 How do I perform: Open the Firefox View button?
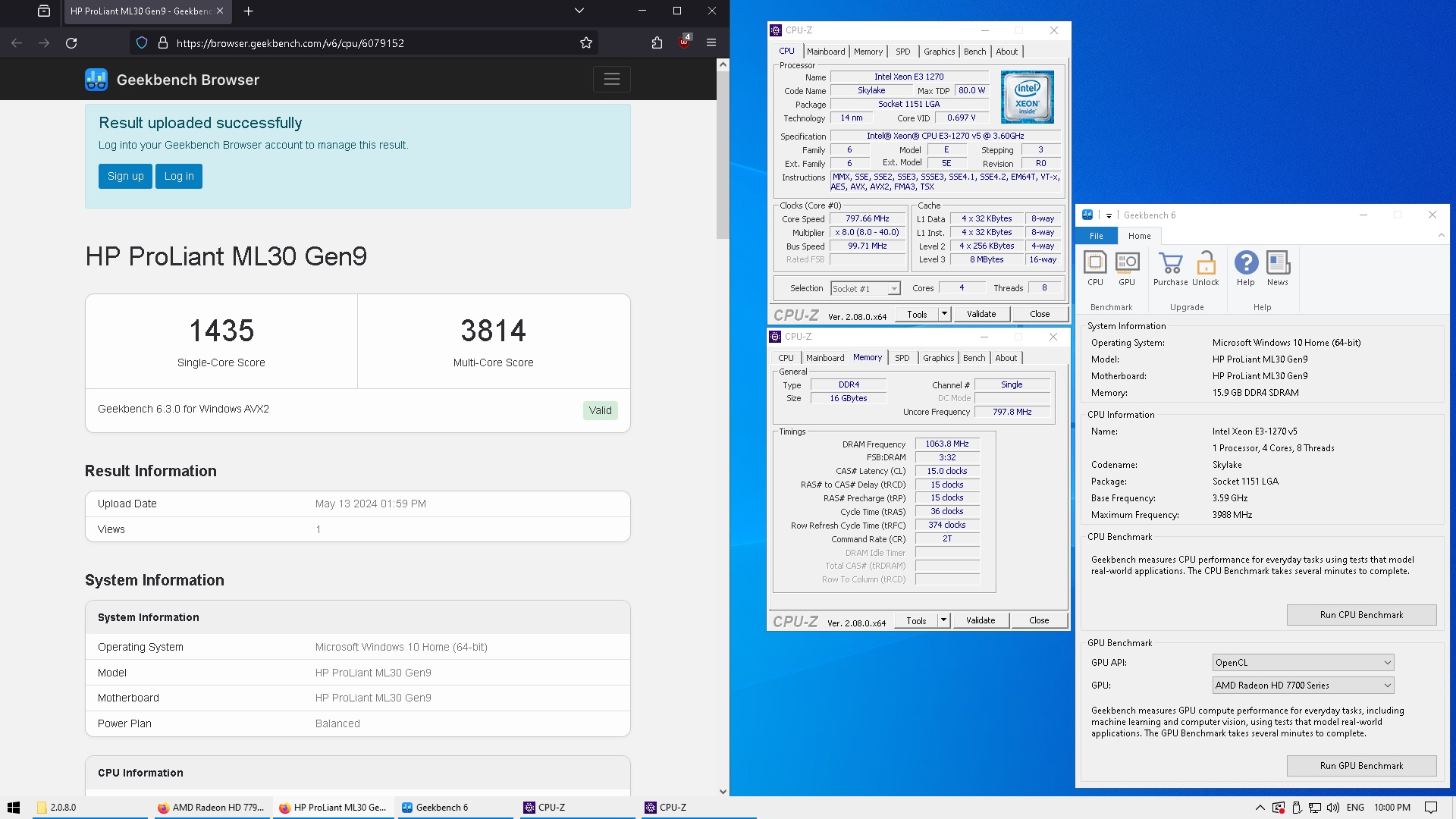(44, 11)
